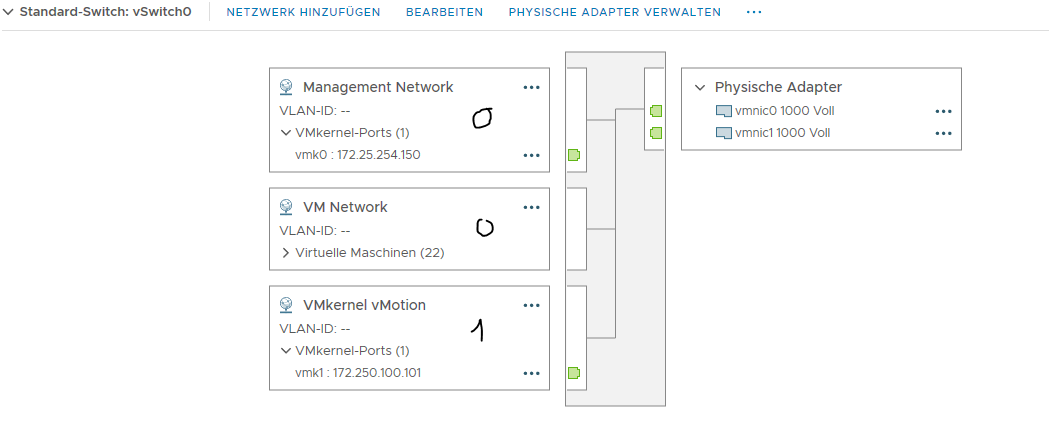Open the vmnic0 three-dot actions menu
1049x443 pixels.
(943, 112)
